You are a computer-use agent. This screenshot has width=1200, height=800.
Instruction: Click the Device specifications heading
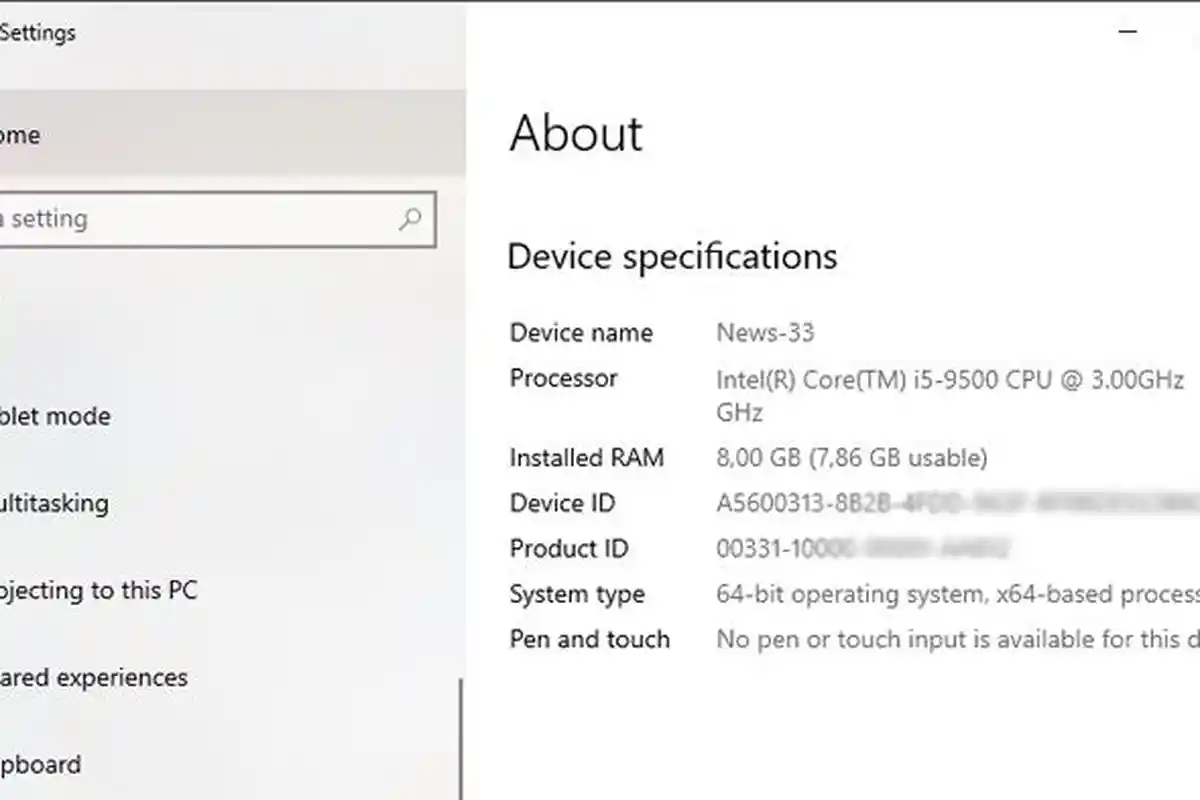point(673,256)
